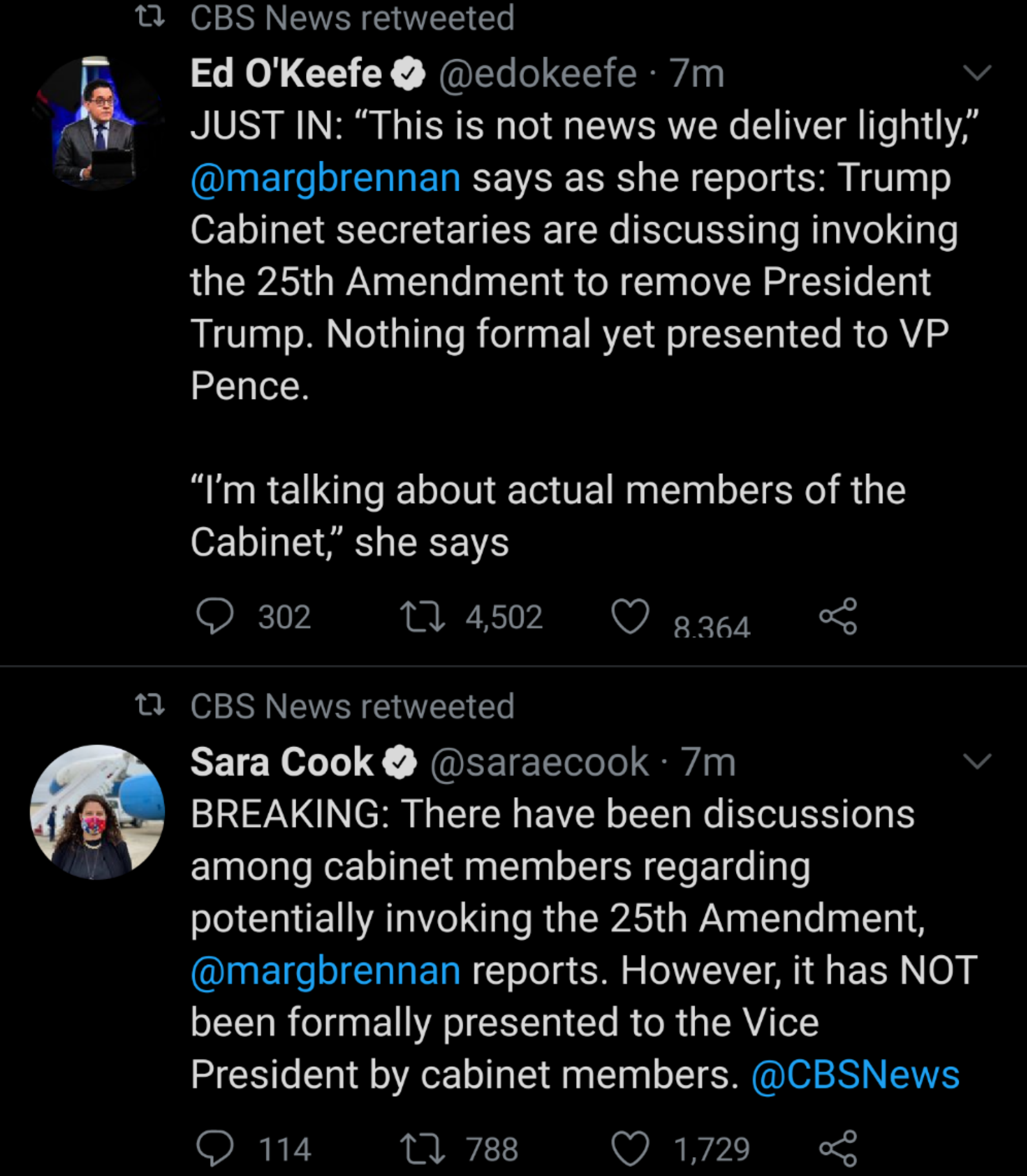Open @margbrennan mention in Ed O'Keefe's tweet
The width and height of the screenshot is (1027, 1176).
point(325,178)
